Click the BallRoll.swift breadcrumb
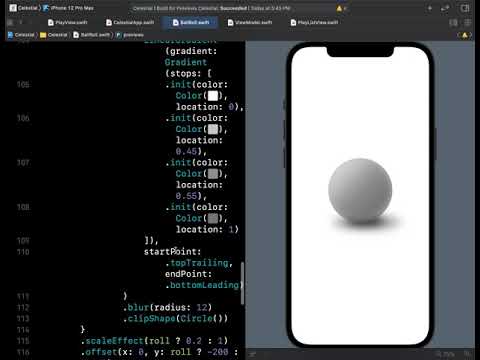 (91, 35)
